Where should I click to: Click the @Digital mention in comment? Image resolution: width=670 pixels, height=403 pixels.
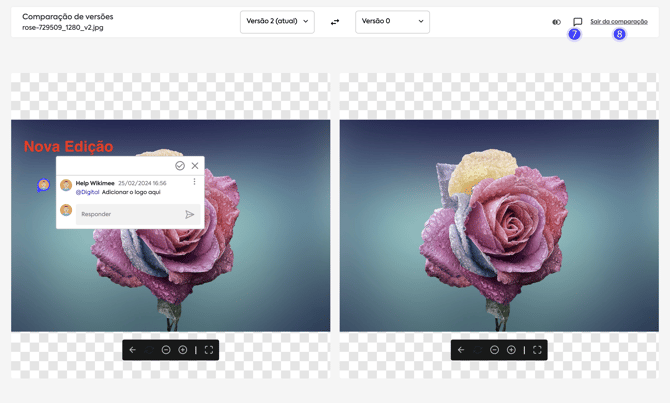[87, 192]
